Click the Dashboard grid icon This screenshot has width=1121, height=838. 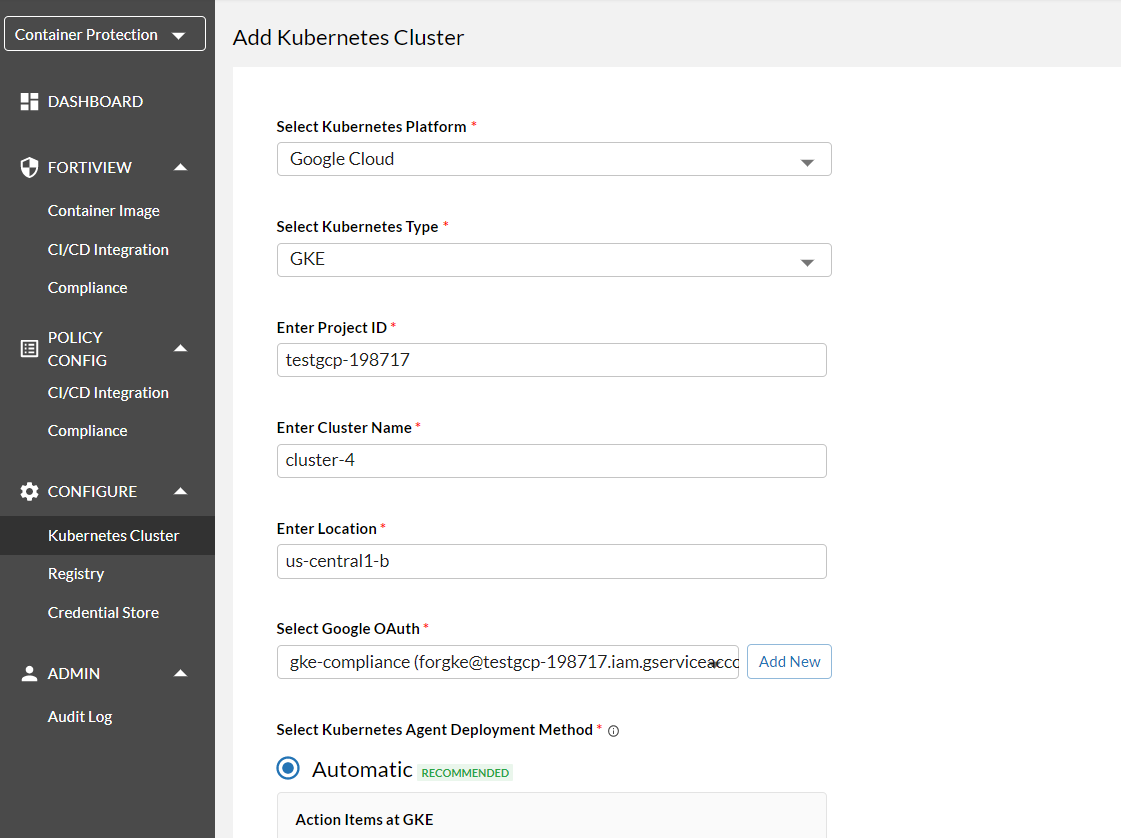[29, 102]
